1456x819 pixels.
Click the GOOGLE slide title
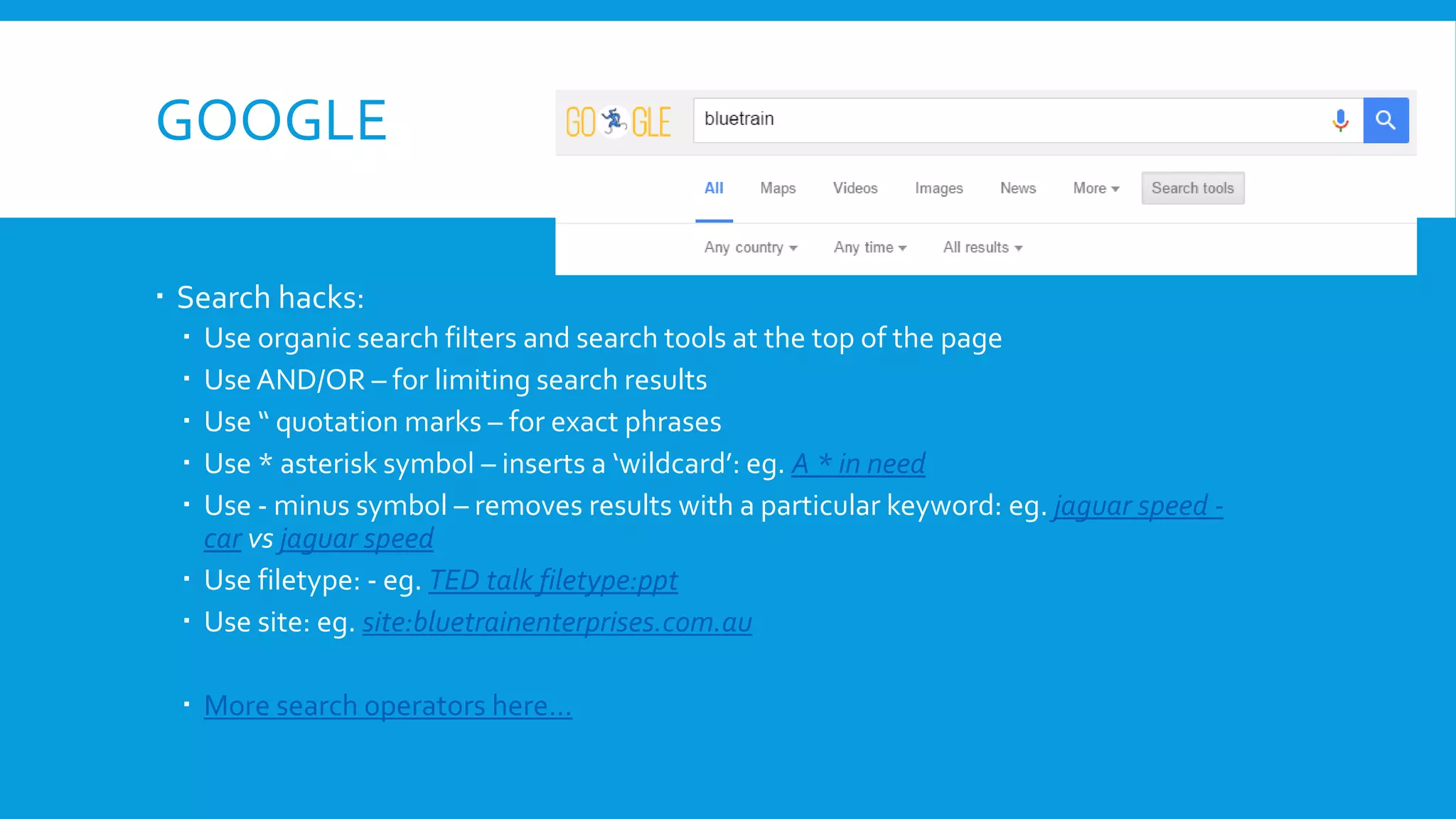[272, 121]
